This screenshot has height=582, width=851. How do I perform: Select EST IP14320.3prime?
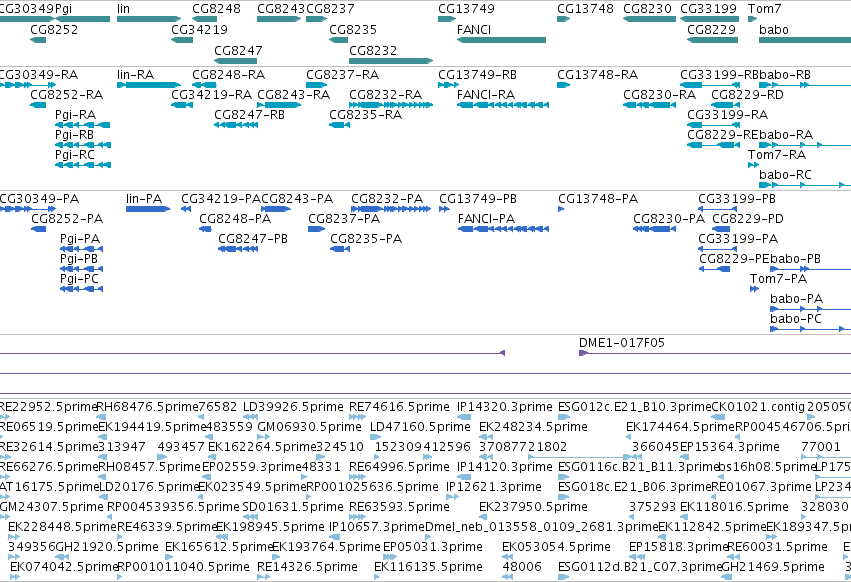(x=505, y=407)
